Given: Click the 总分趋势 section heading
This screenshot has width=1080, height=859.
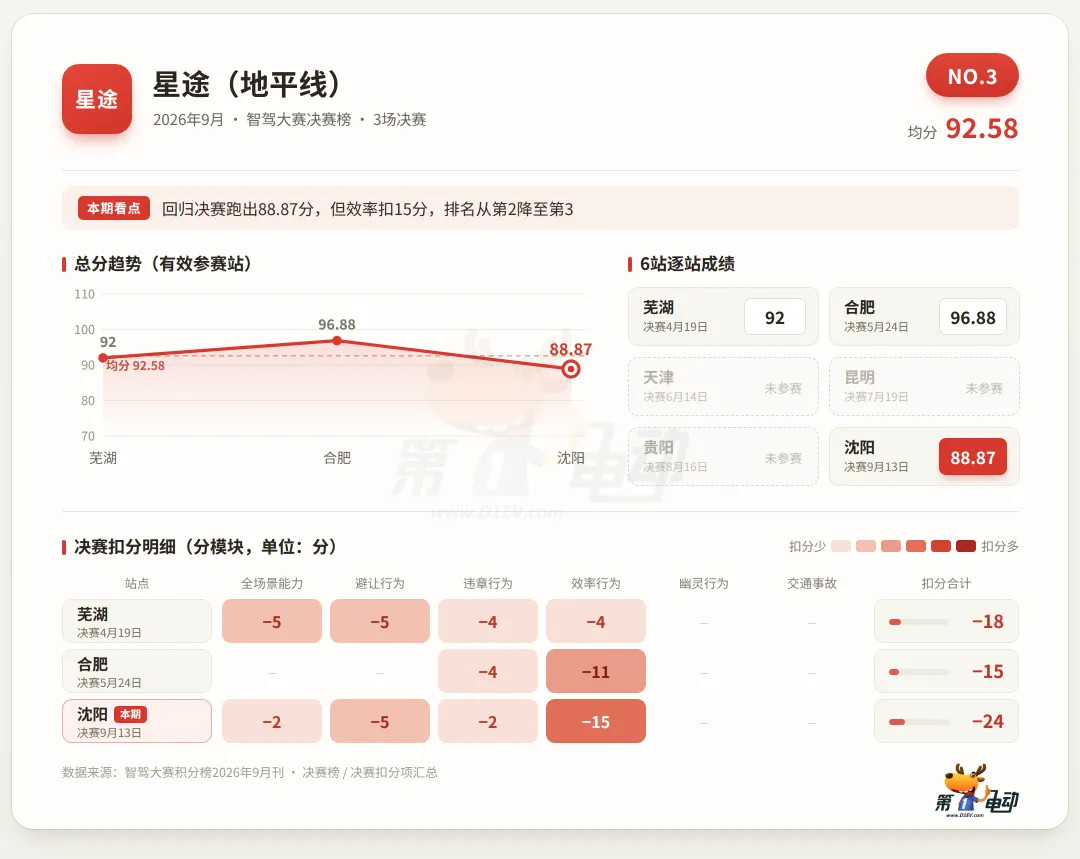Looking at the screenshot, I should [163, 264].
